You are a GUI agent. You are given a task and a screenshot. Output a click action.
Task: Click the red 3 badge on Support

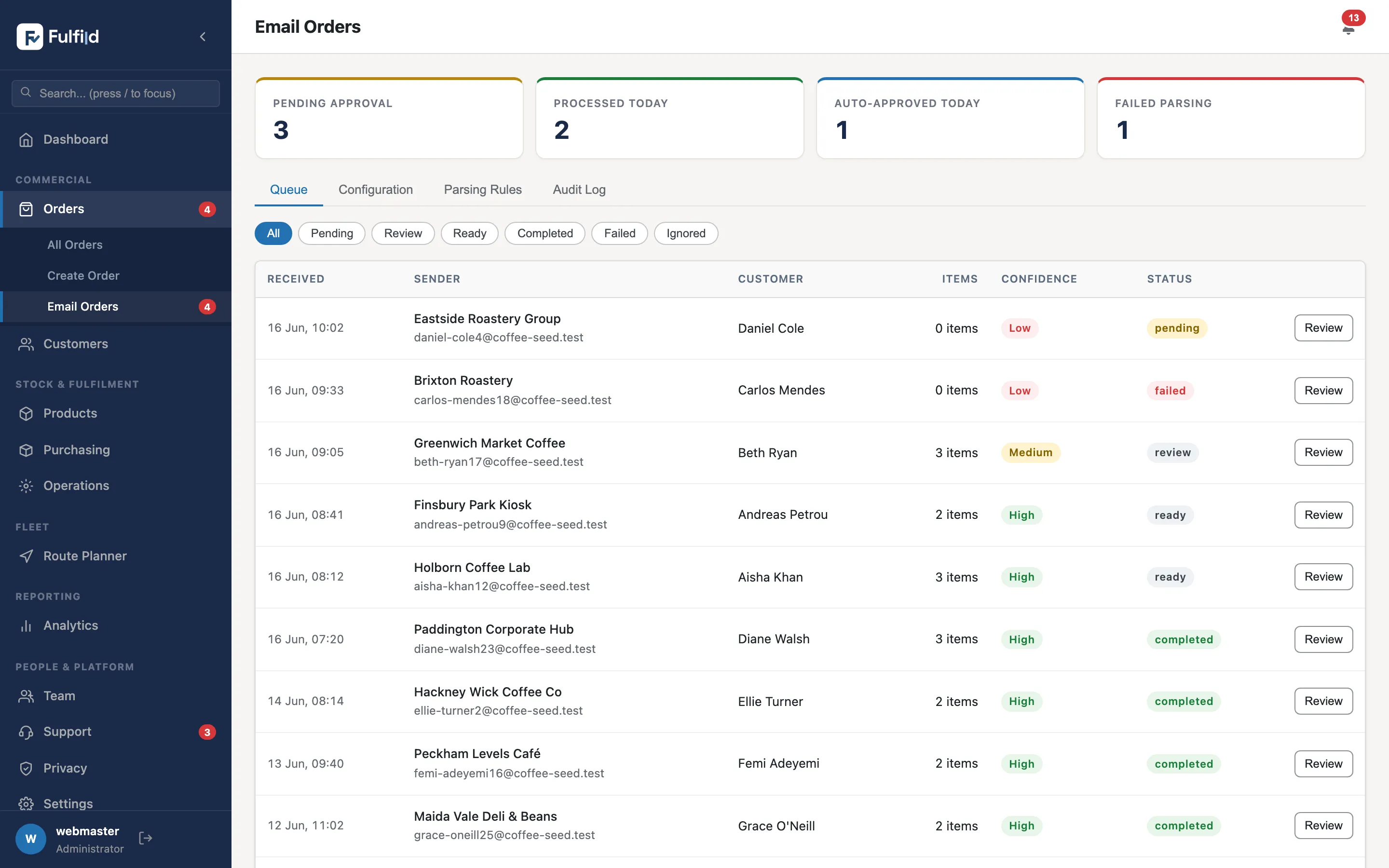coord(207,732)
